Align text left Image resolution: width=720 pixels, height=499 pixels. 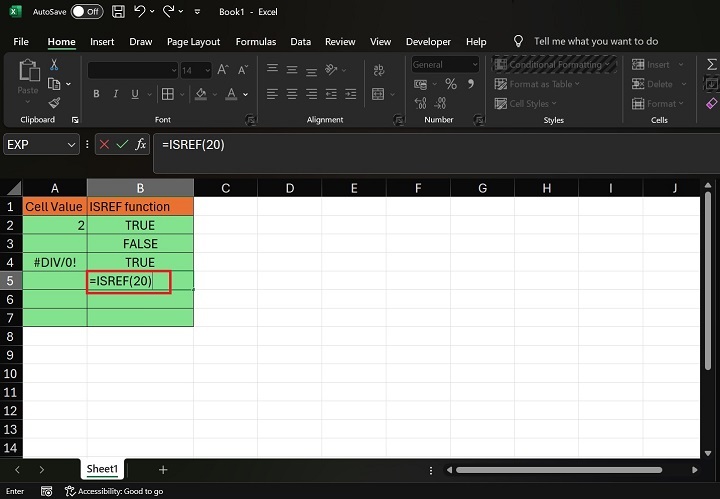[x=272, y=94]
